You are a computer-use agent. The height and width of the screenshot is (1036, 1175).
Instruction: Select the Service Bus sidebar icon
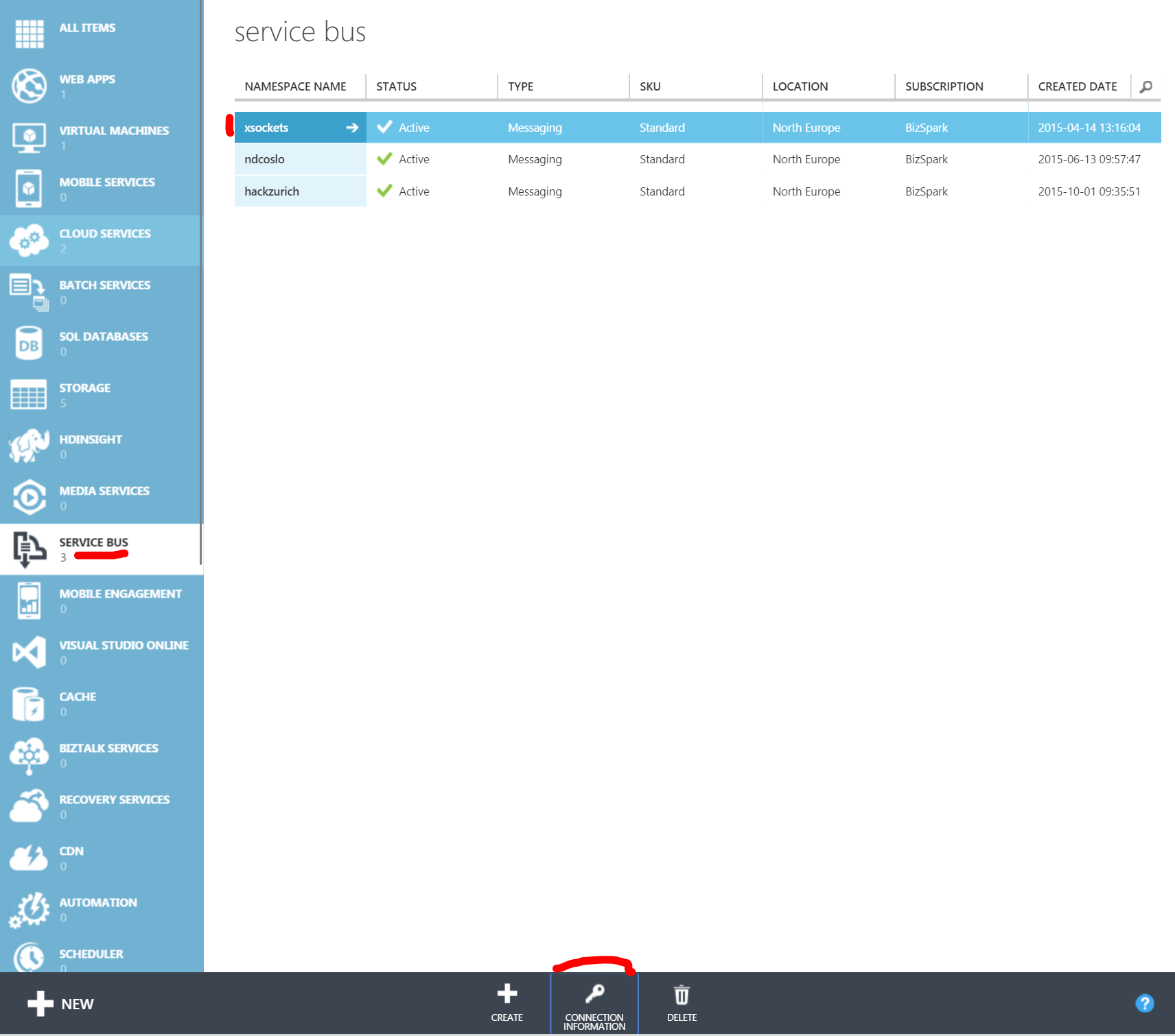[x=29, y=549]
